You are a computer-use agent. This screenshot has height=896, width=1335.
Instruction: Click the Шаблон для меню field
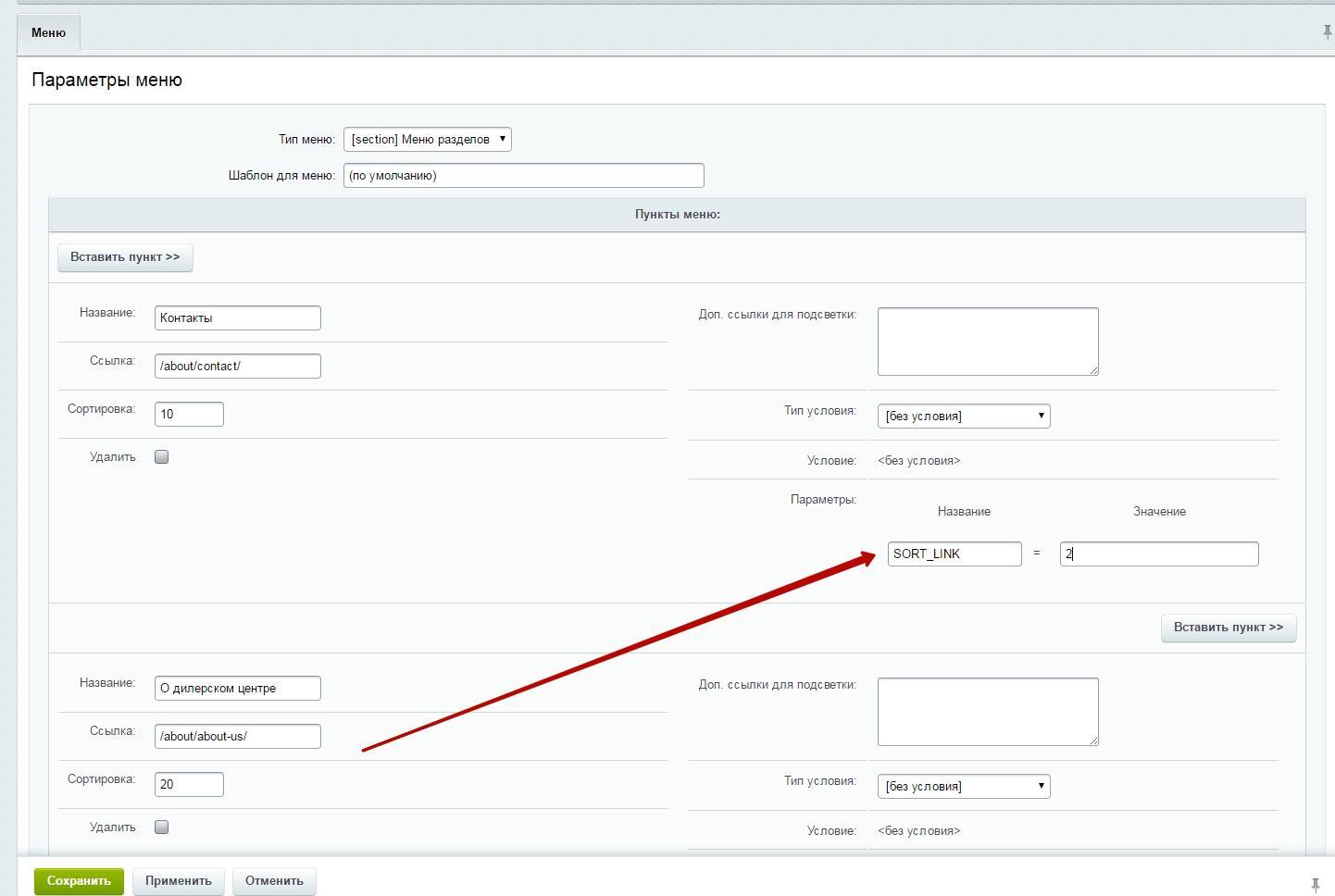[524, 176]
